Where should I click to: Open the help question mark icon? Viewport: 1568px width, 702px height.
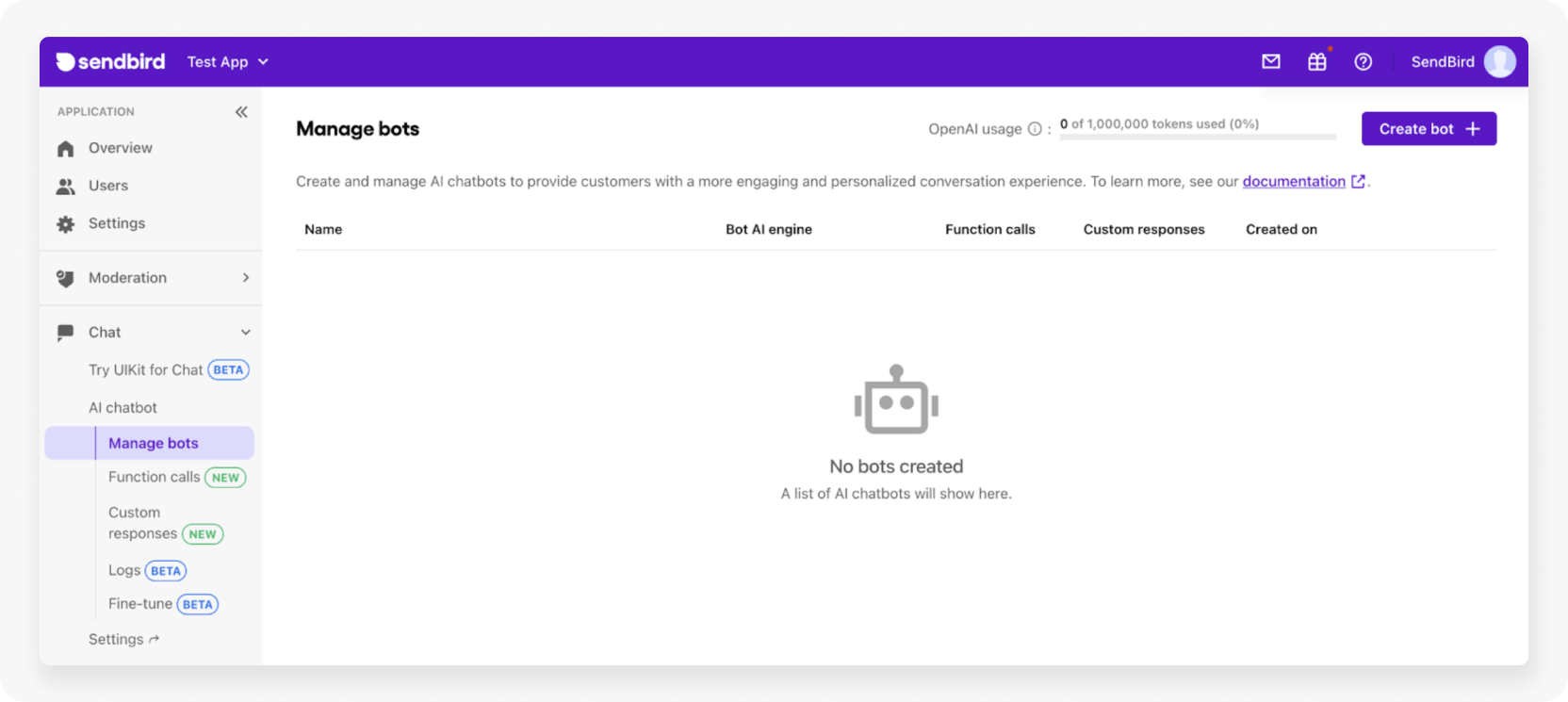pyautogui.click(x=1363, y=62)
